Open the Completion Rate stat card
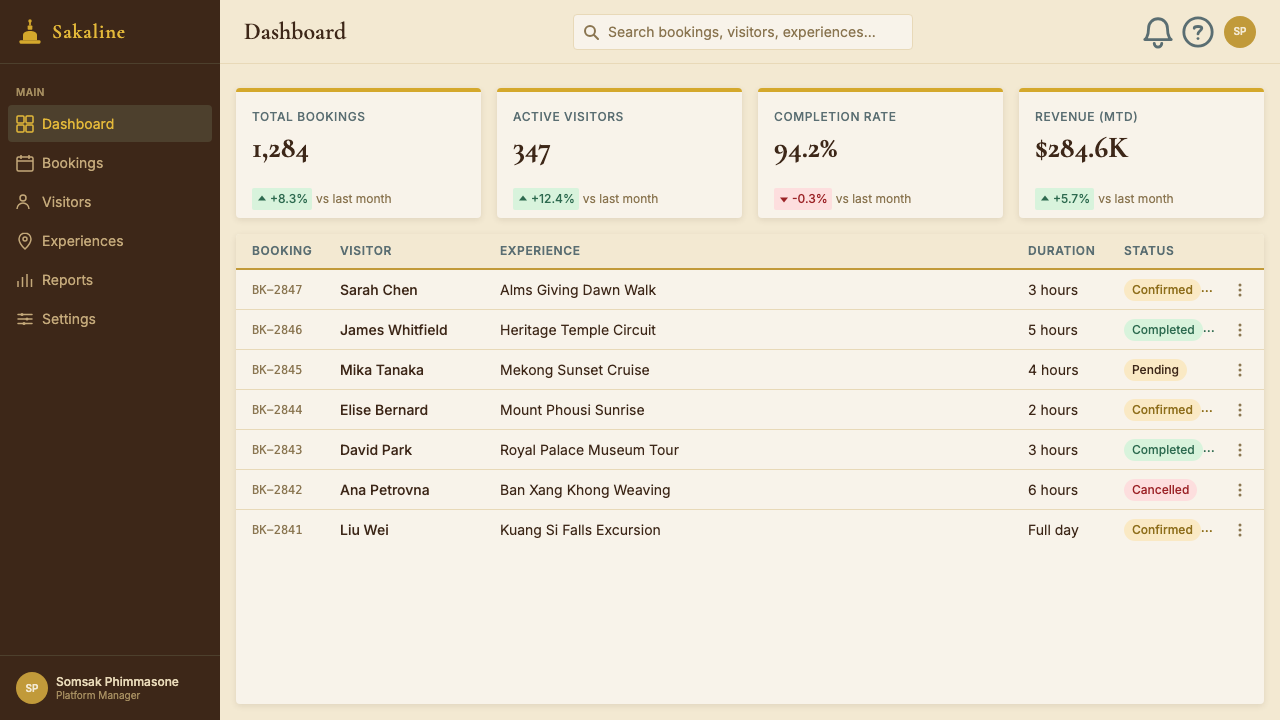The width and height of the screenshot is (1280, 720). [x=880, y=153]
